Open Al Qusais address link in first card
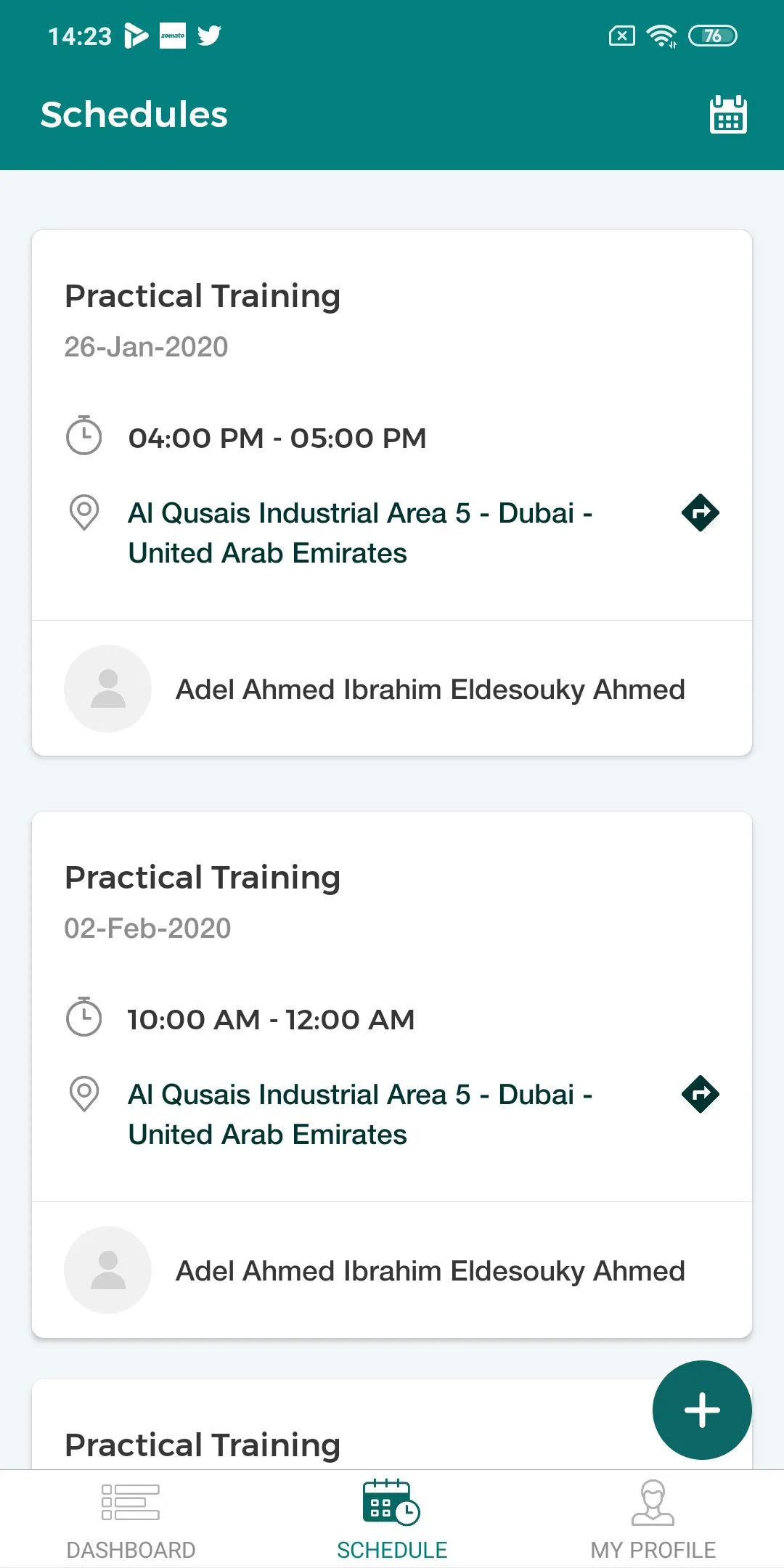The image size is (784, 1568). (360, 533)
